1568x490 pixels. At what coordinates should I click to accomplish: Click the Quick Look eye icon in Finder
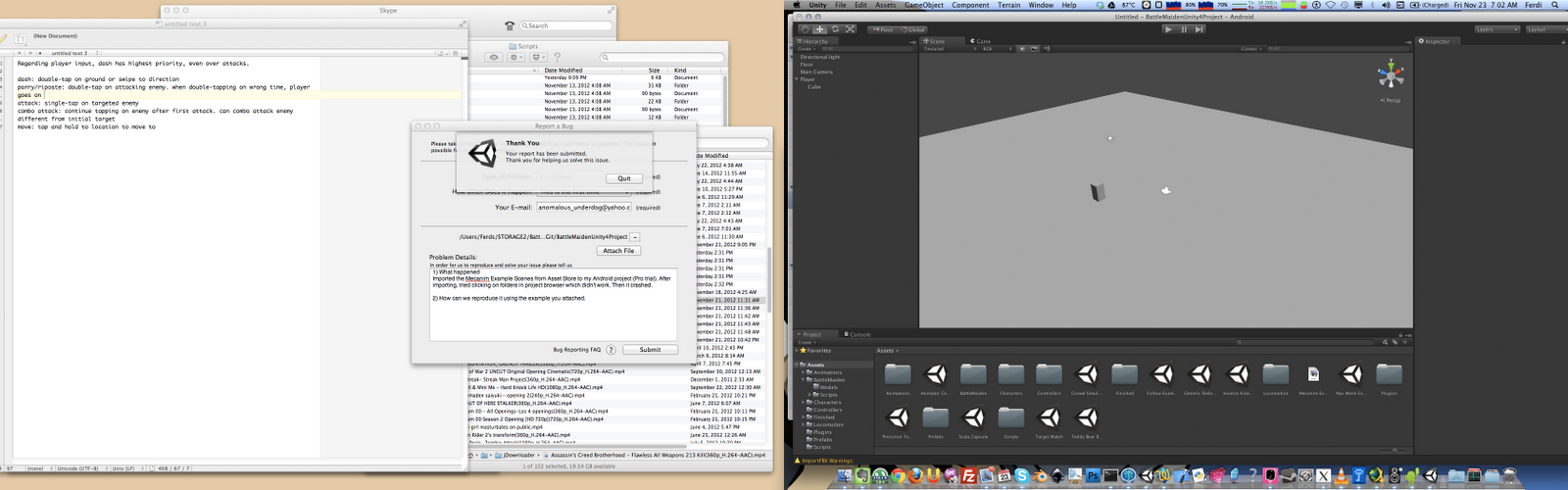(494, 58)
